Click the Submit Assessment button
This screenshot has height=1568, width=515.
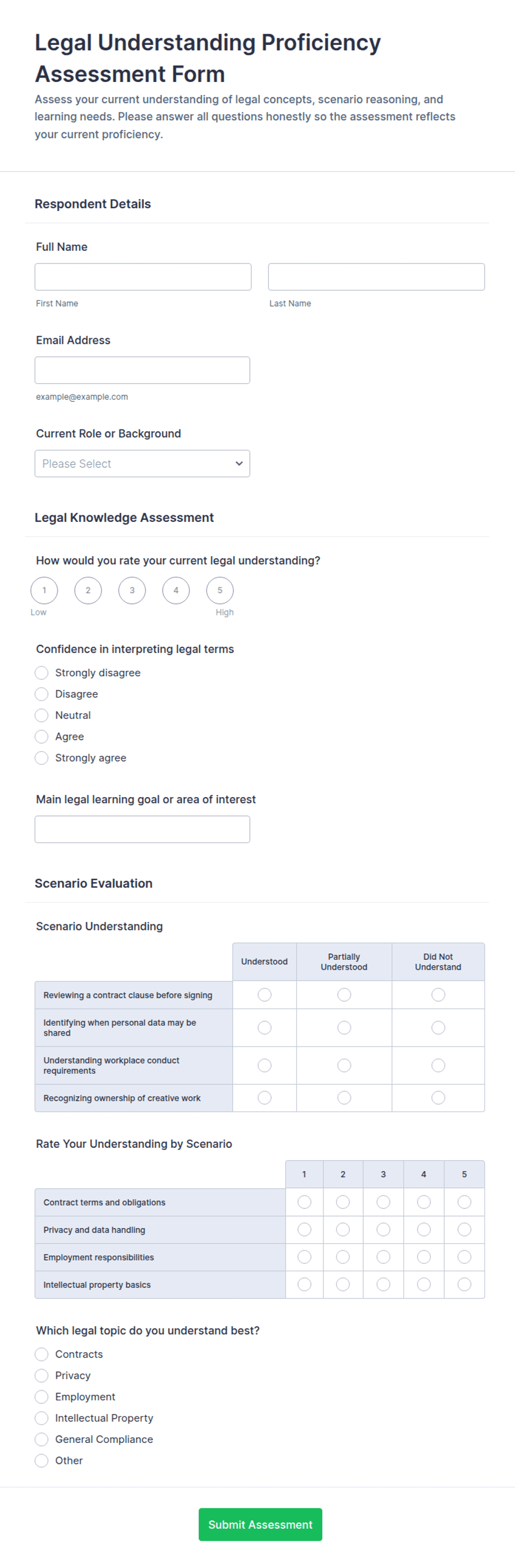click(x=260, y=1524)
